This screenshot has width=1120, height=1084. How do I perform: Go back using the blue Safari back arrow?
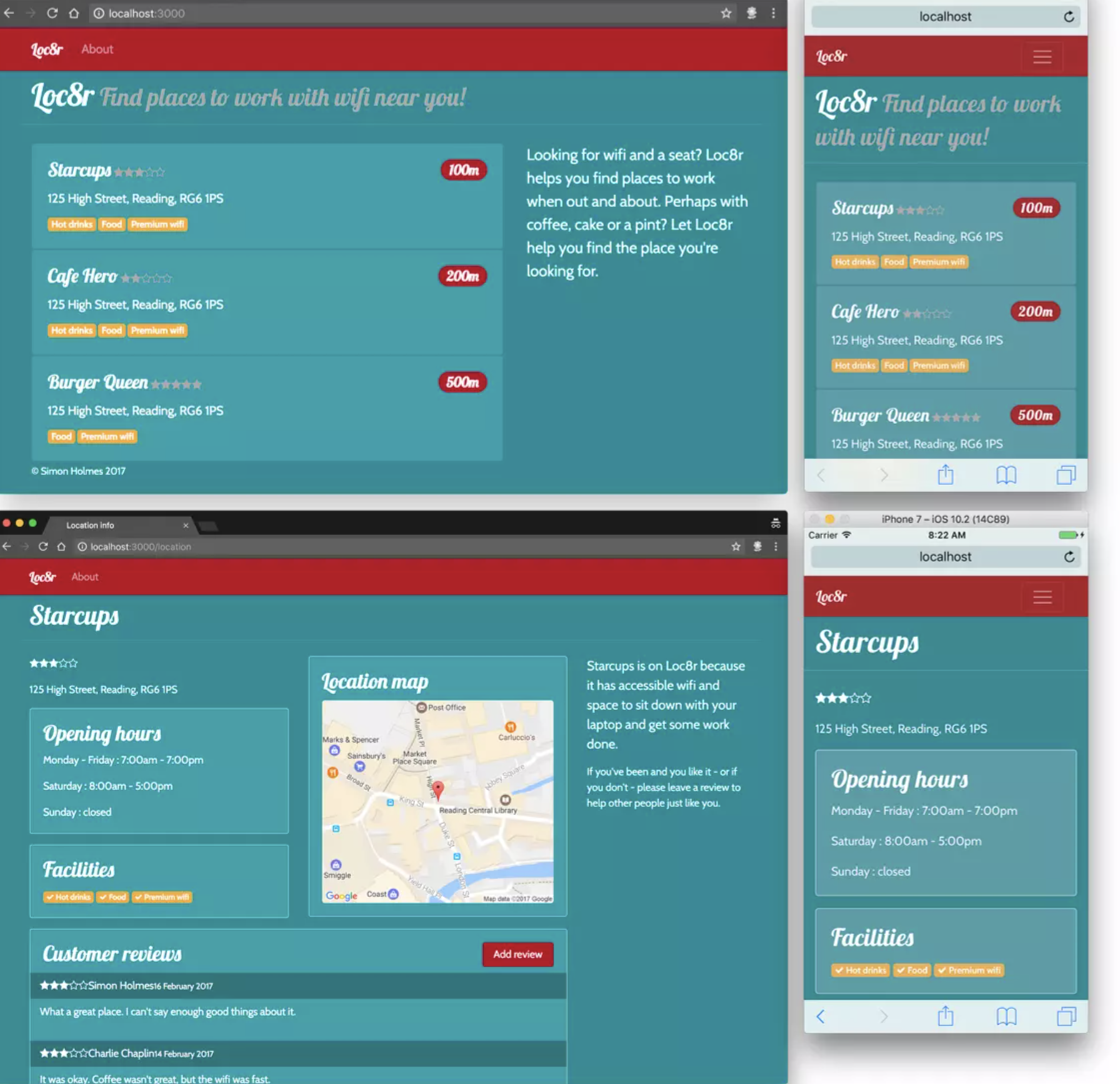tap(821, 1016)
